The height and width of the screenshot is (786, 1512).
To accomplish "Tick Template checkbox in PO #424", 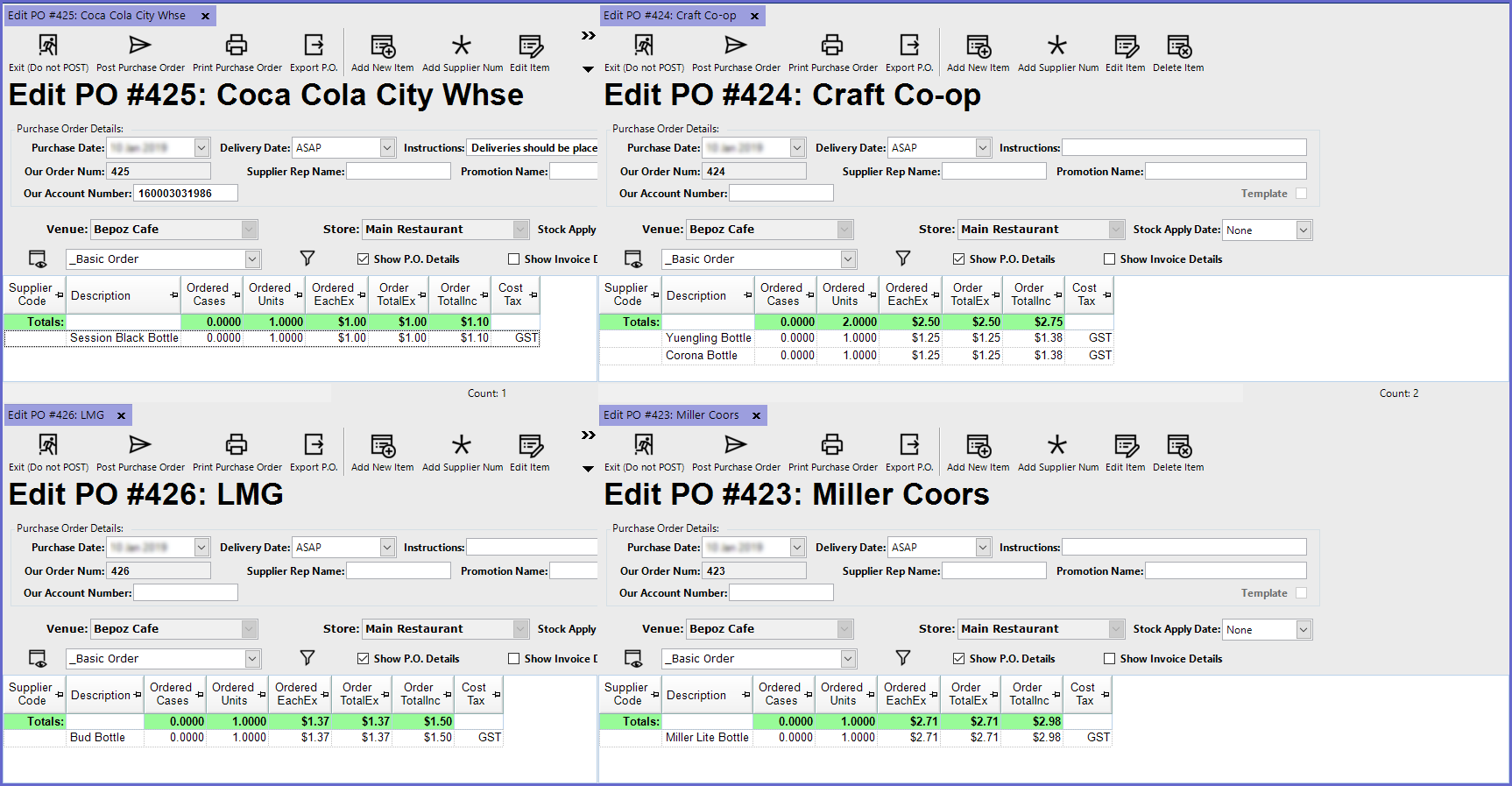I will pos(1301,194).
